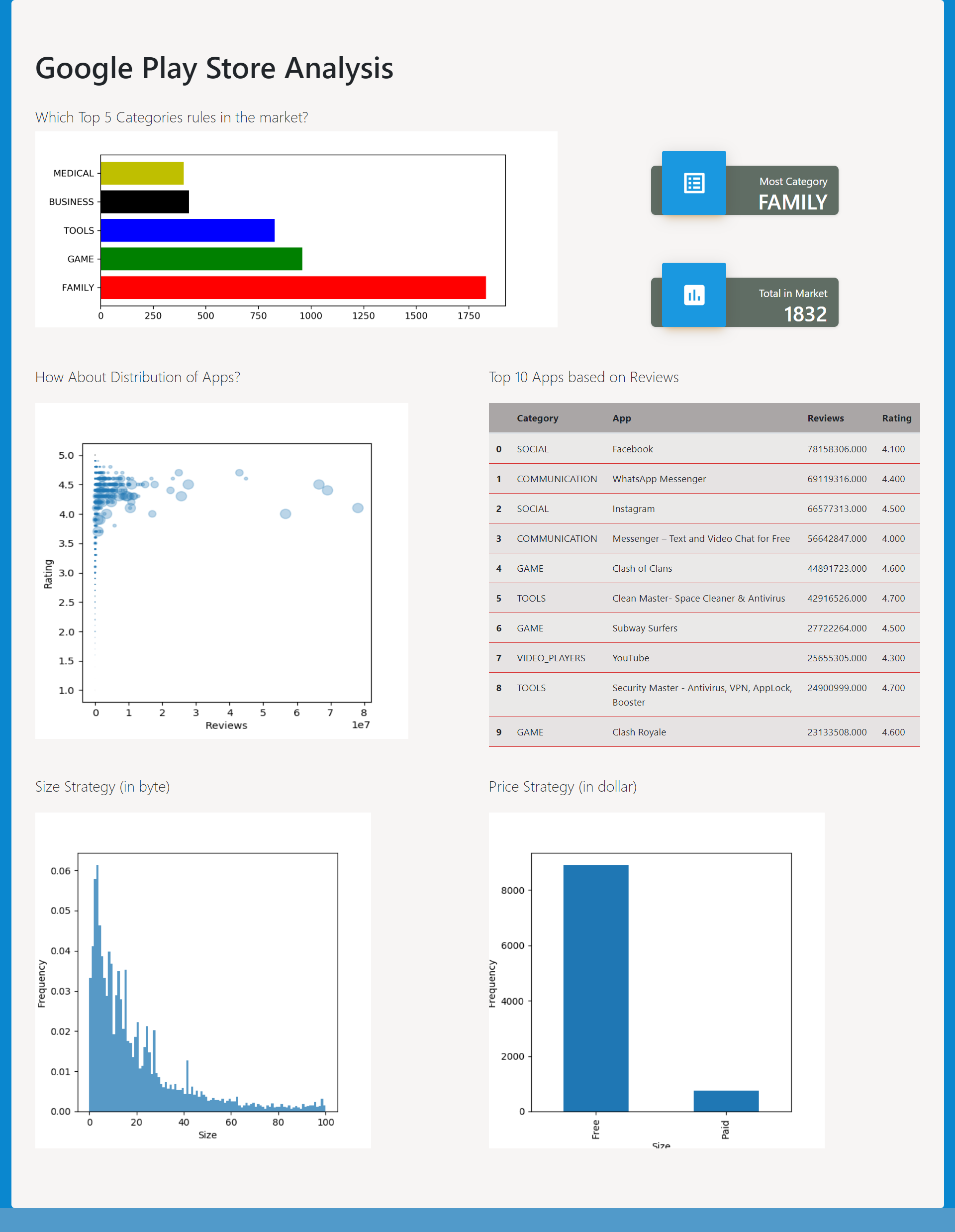This screenshot has height=1232, width=955.
Task: Click the YouTube app row
Action: [x=630, y=658]
